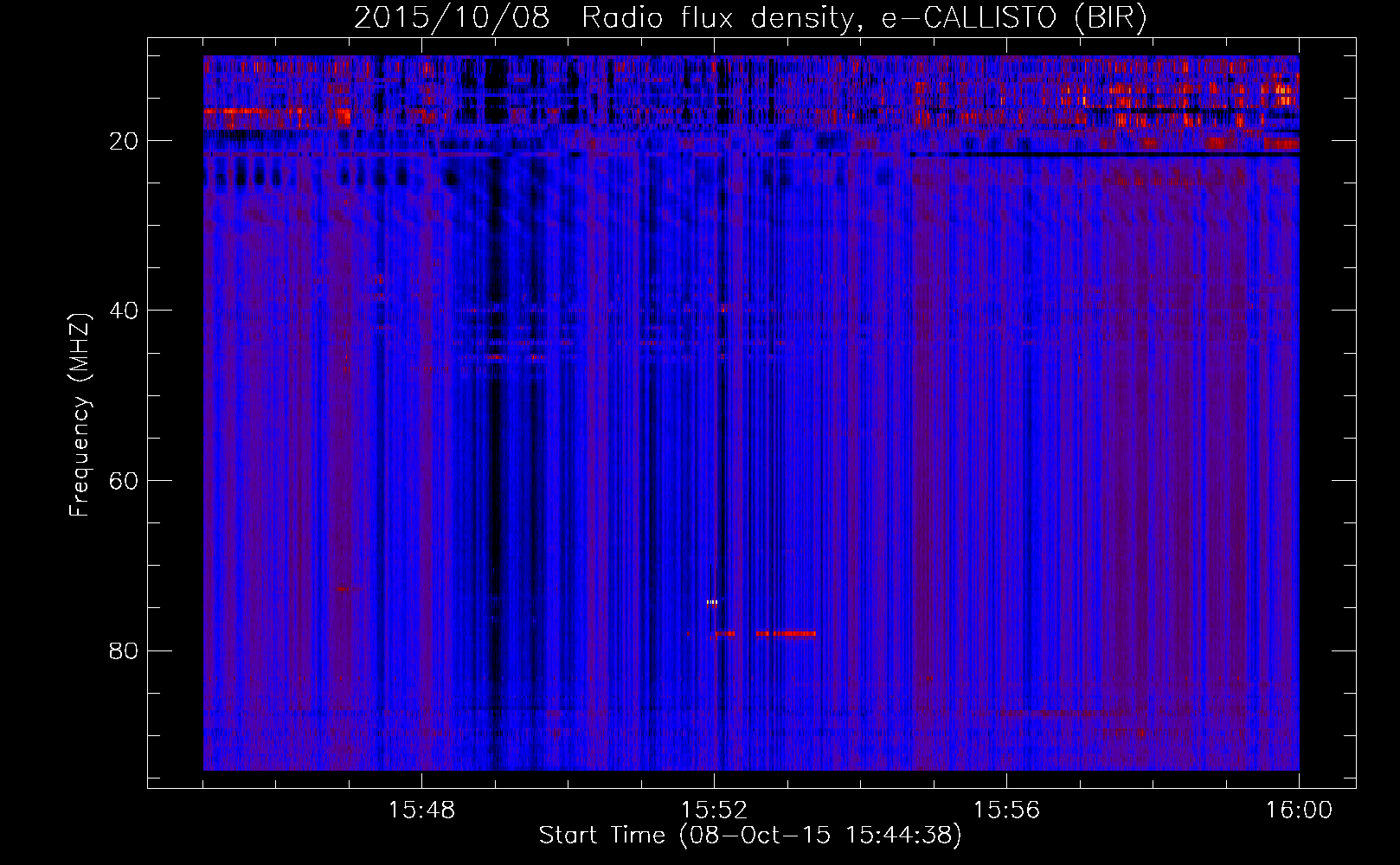Click the 80 MHz frequency tick label
1400x865 pixels.
click(x=124, y=650)
